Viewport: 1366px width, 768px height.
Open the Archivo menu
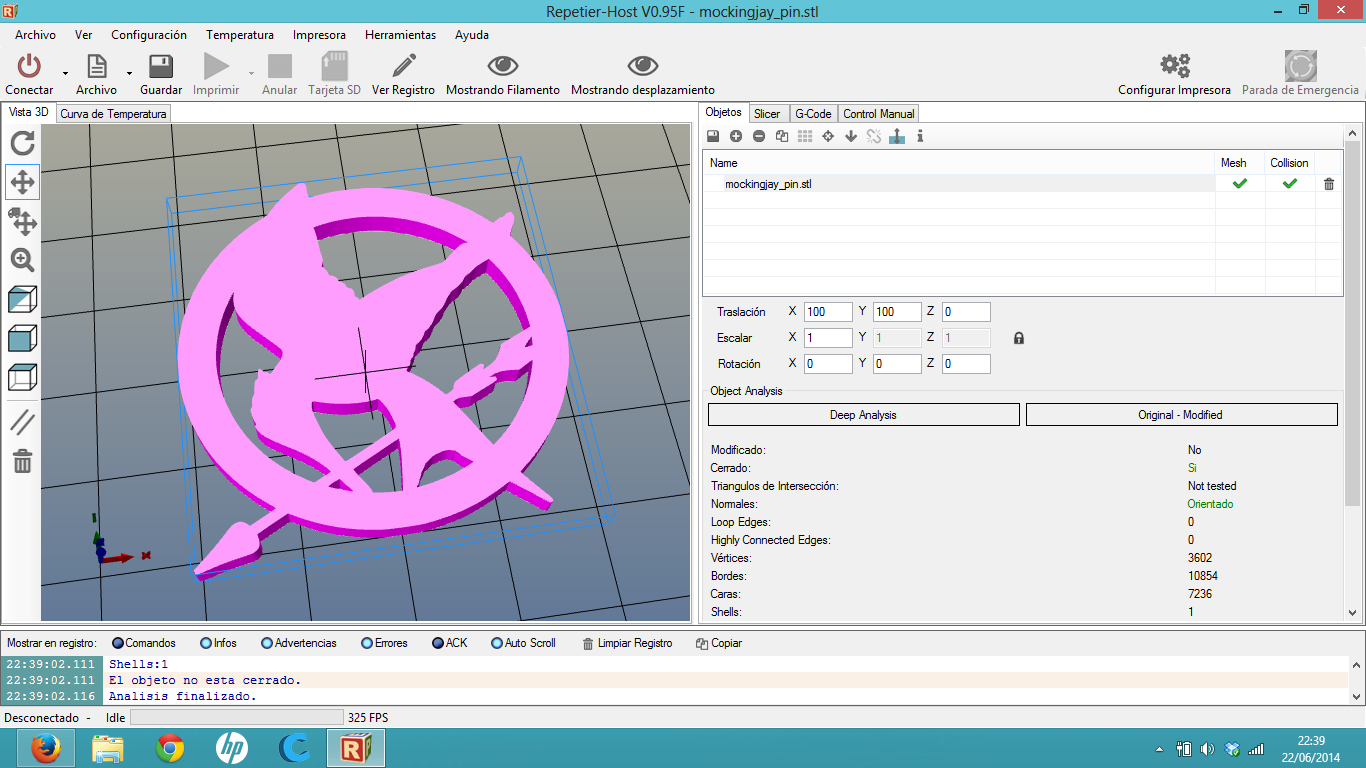(x=35, y=35)
